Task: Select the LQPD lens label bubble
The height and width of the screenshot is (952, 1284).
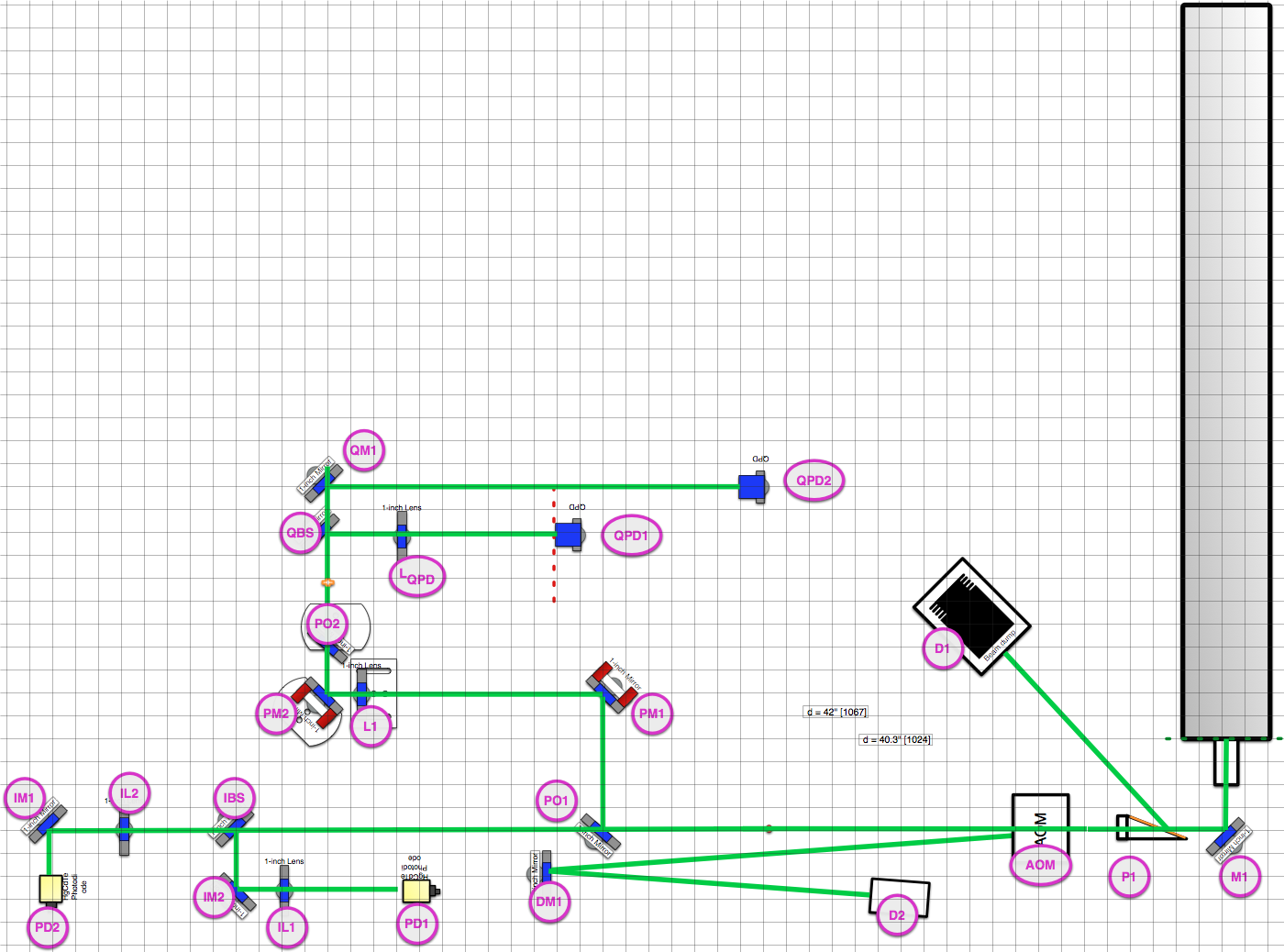Action: [416, 578]
